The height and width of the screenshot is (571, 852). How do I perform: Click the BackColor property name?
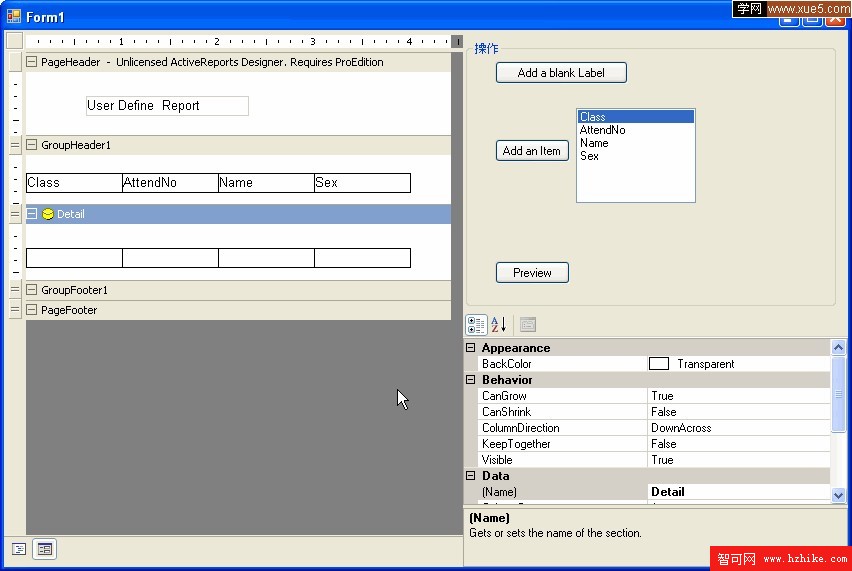(506, 364)
